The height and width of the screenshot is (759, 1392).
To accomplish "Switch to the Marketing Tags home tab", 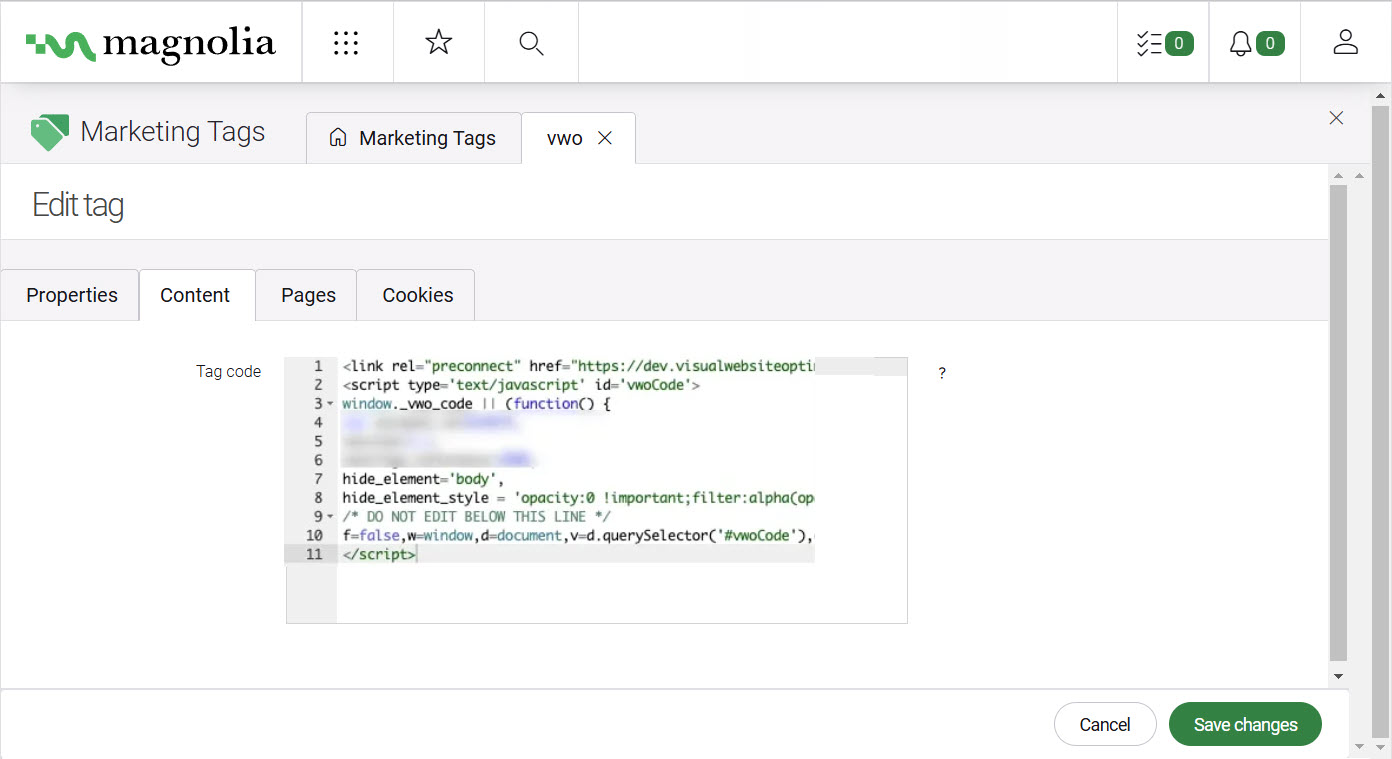I will (x=413, y=138).
